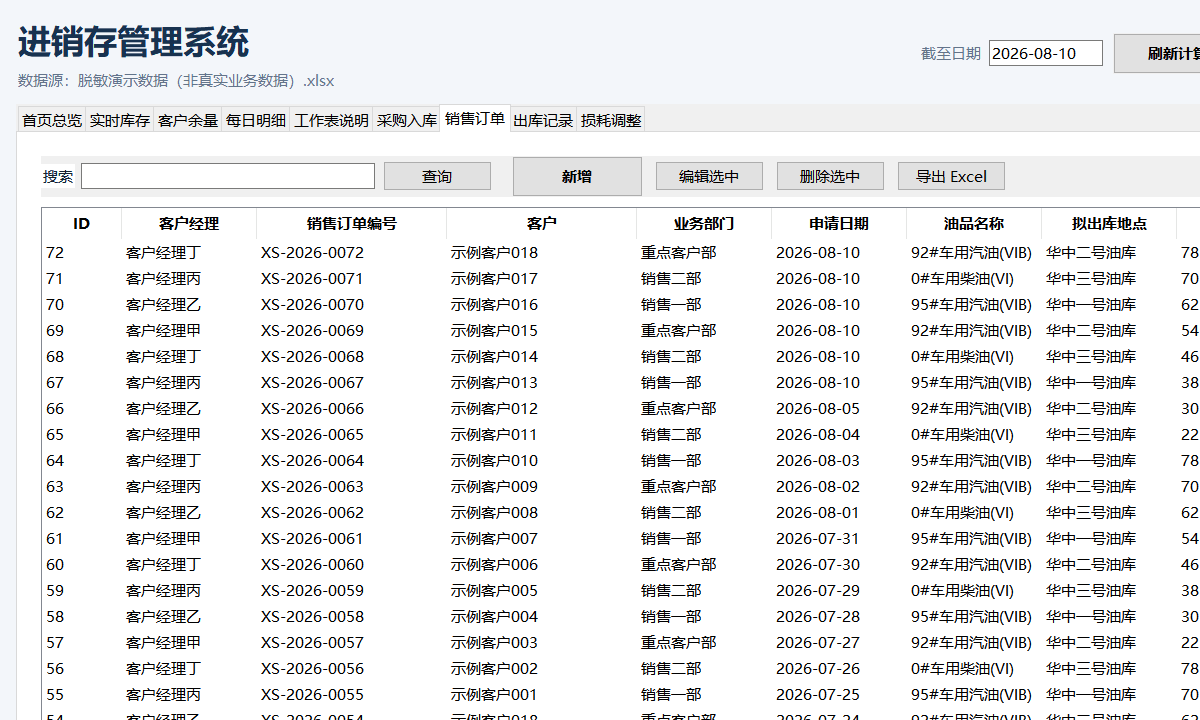
Task: Open the 首页总览 tab
Action: 52,120
